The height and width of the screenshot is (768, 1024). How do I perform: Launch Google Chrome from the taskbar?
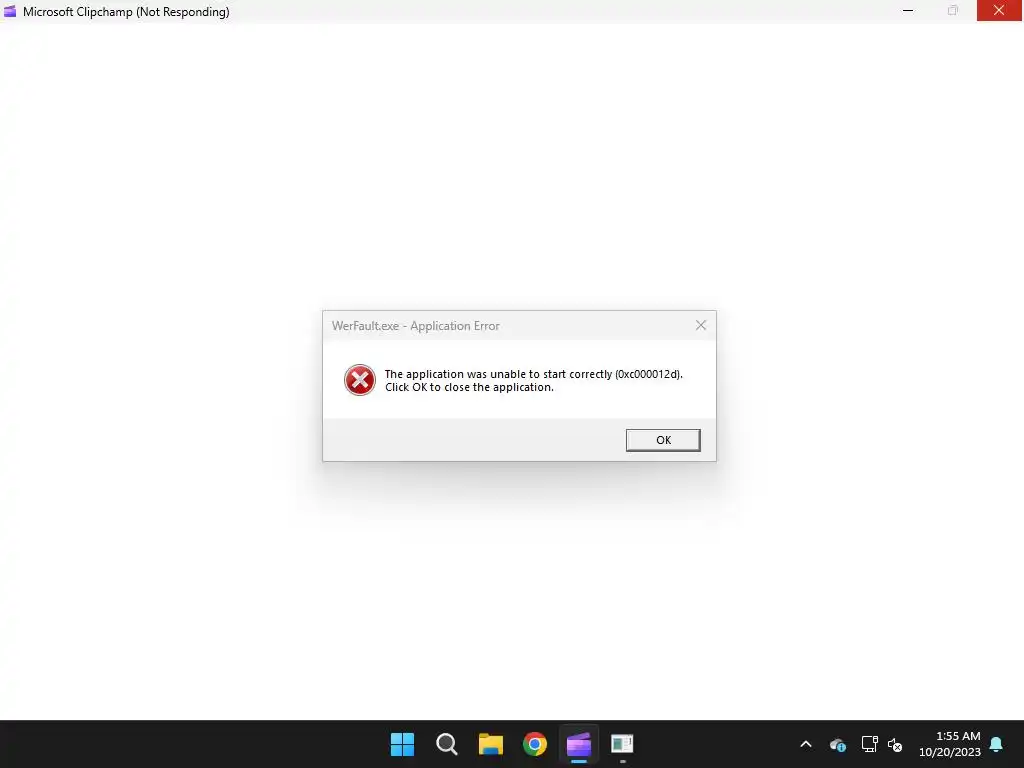(535, 744)
